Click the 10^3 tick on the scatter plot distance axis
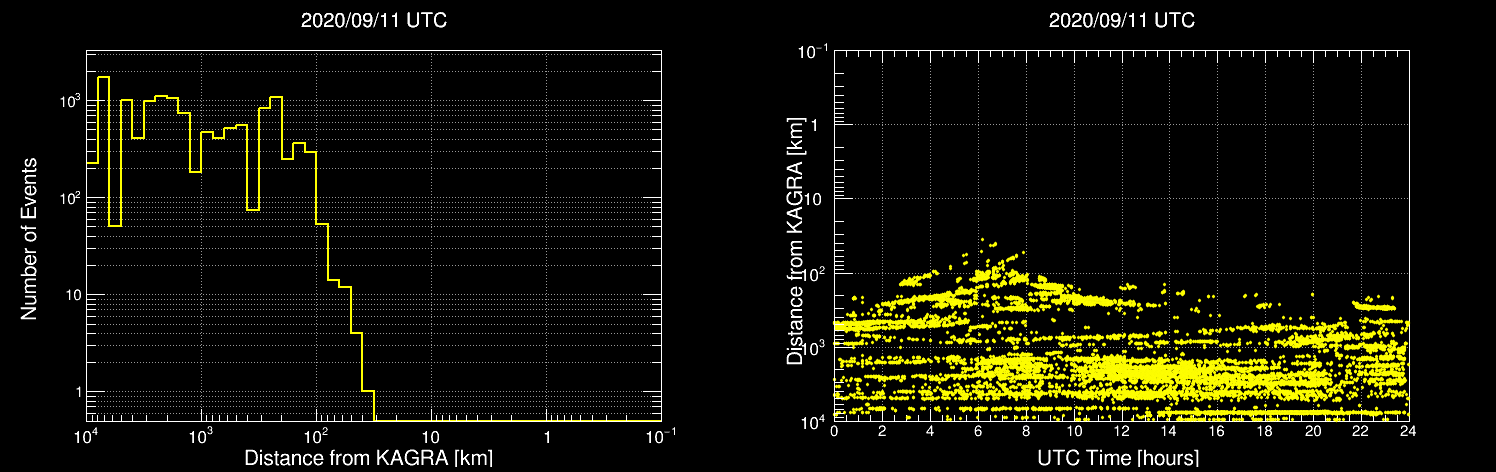The width and height of the screenshot is (1496, 472). (815, 346)
